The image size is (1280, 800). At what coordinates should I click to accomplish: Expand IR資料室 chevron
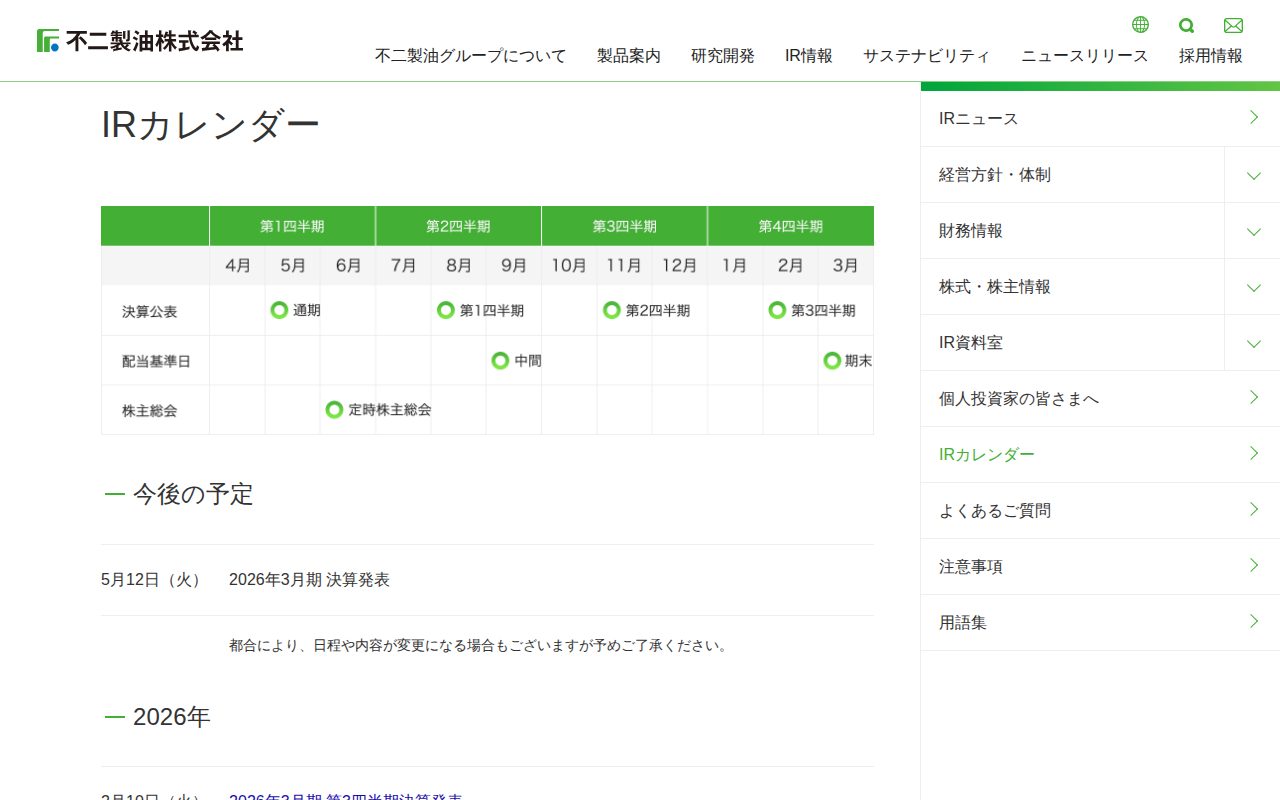[x=1253, y=344]
